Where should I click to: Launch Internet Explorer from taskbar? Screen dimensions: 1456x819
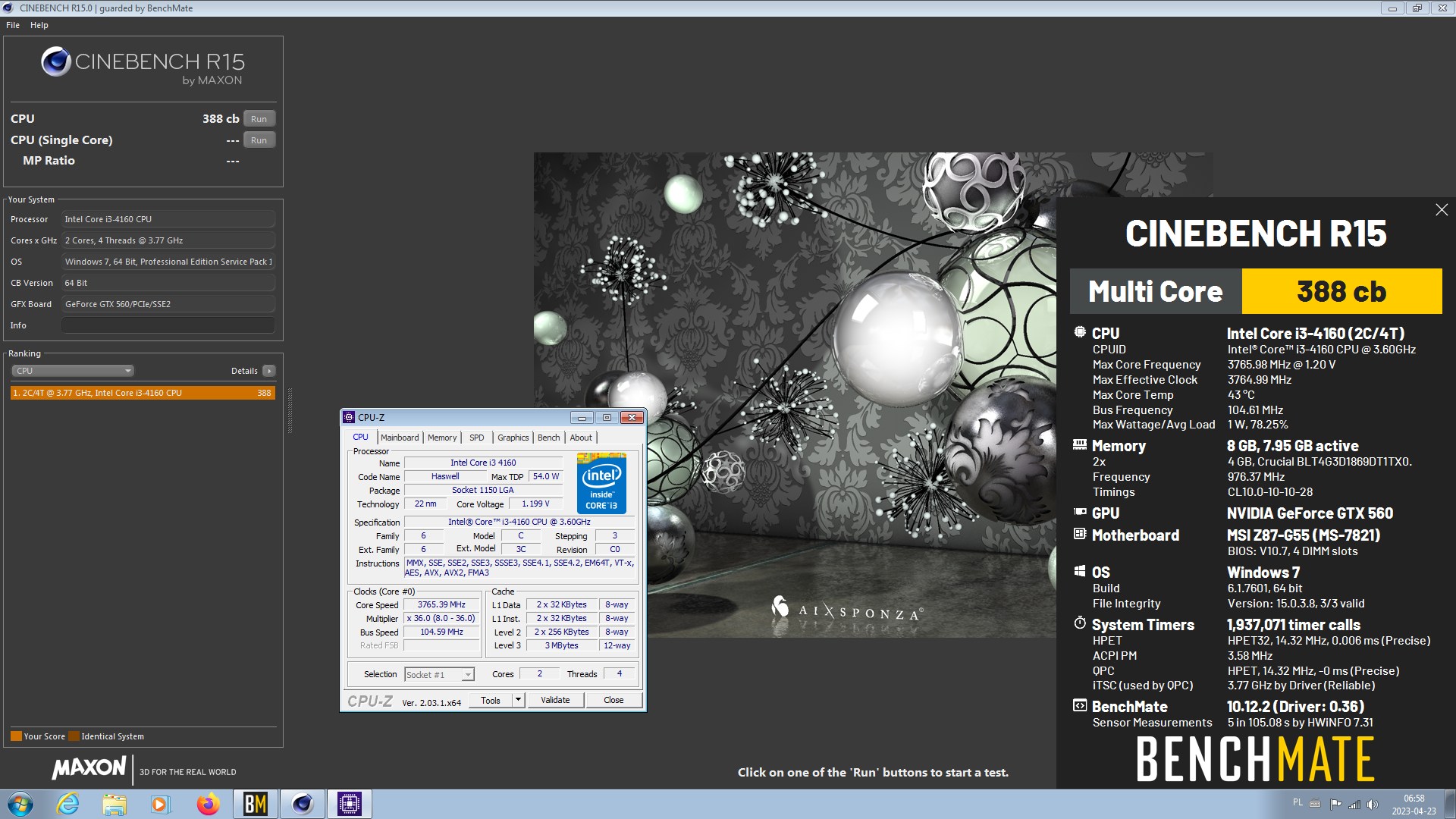[x=68, y=804]
